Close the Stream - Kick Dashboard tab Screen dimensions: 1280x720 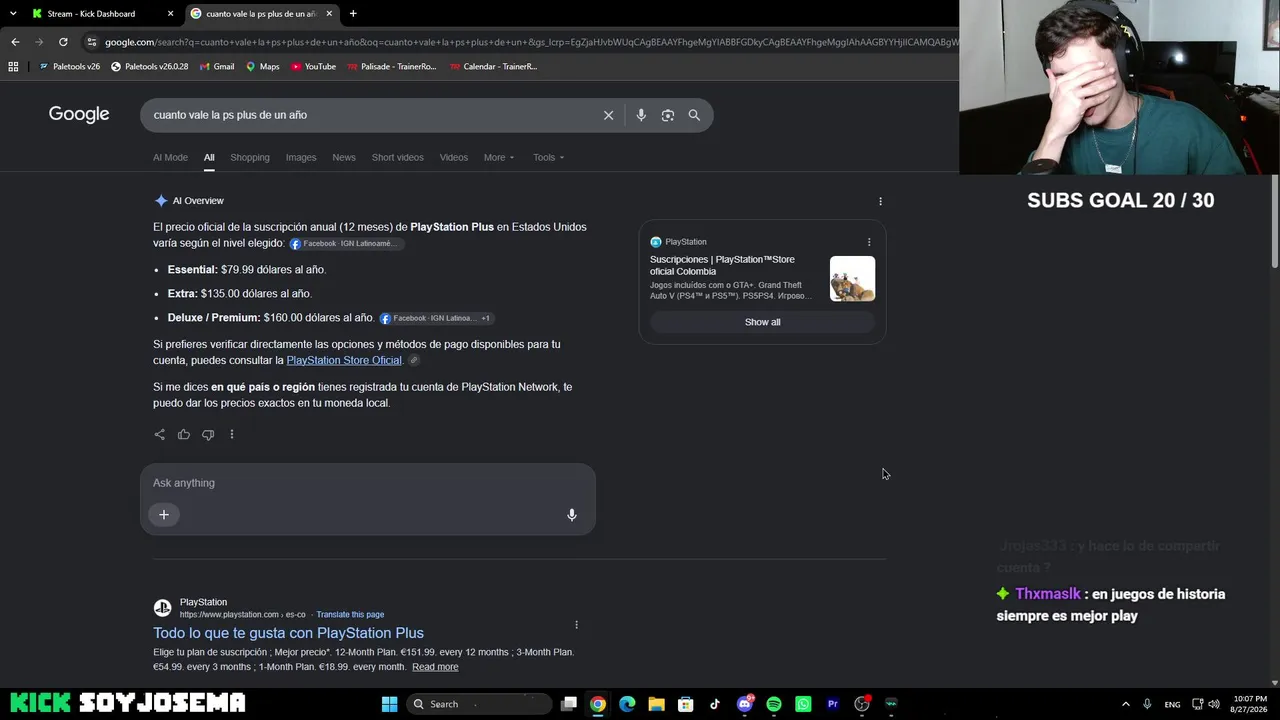pyautogui.click(x=170, y=14)
